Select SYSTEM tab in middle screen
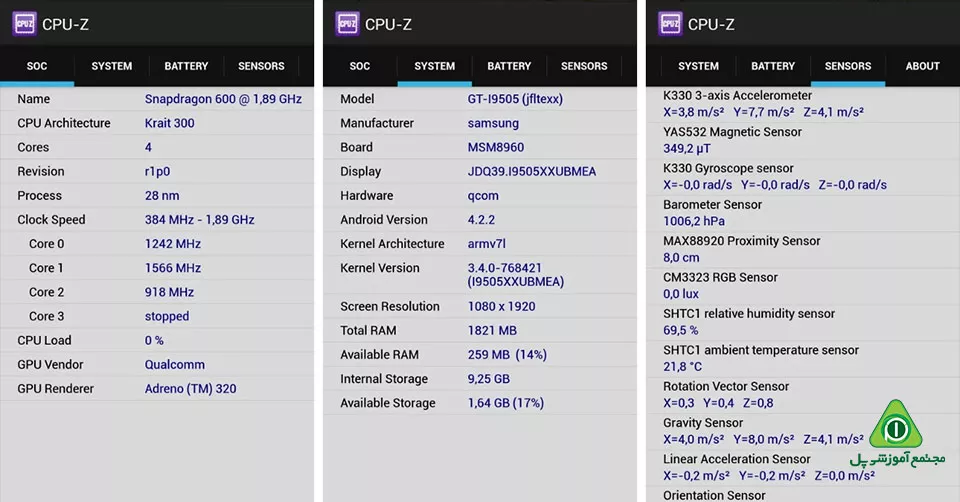Screen dimensions: 960x502 pyautogui.click(x=435, y=66)
